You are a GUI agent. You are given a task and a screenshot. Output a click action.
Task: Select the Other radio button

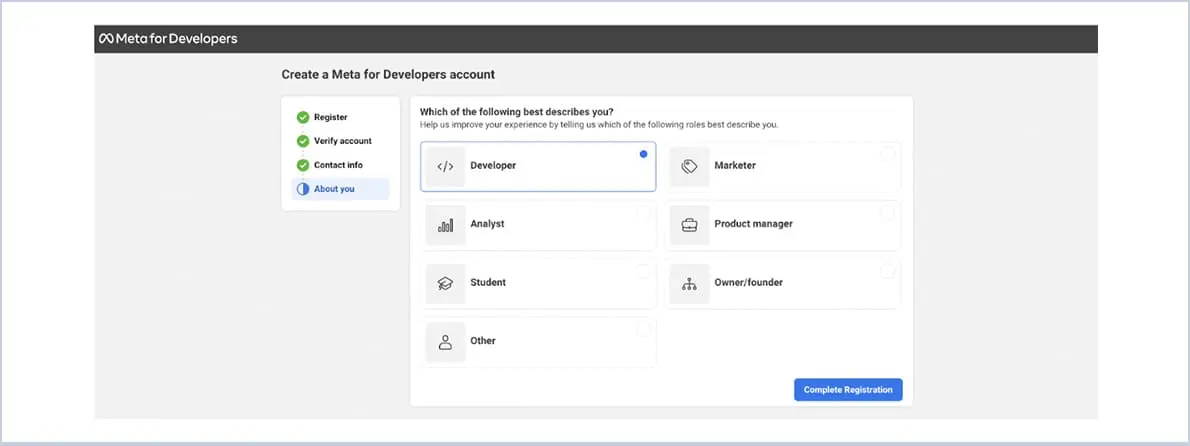tap(644, 329)
